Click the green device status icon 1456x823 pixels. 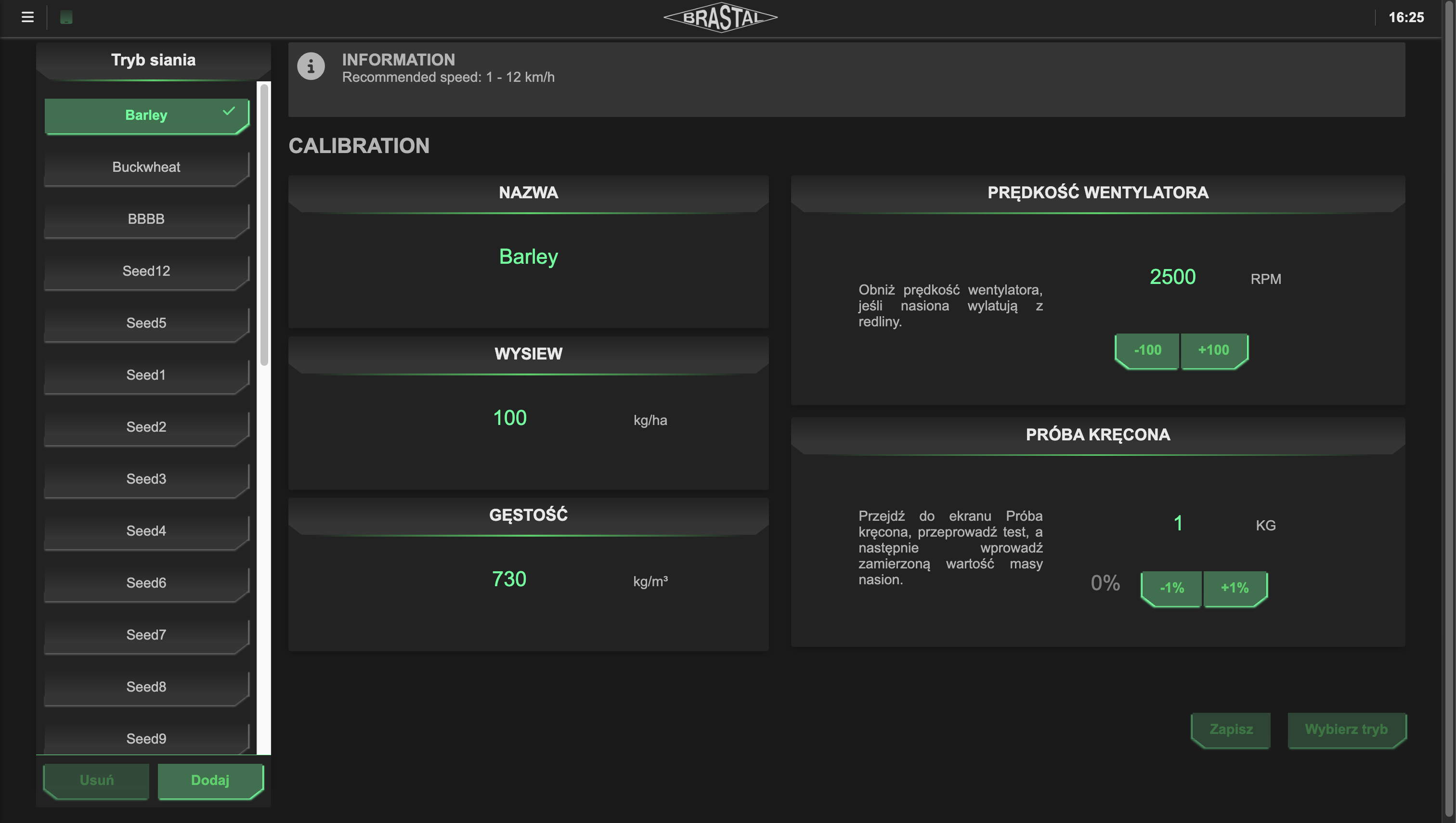click(66, 17)
